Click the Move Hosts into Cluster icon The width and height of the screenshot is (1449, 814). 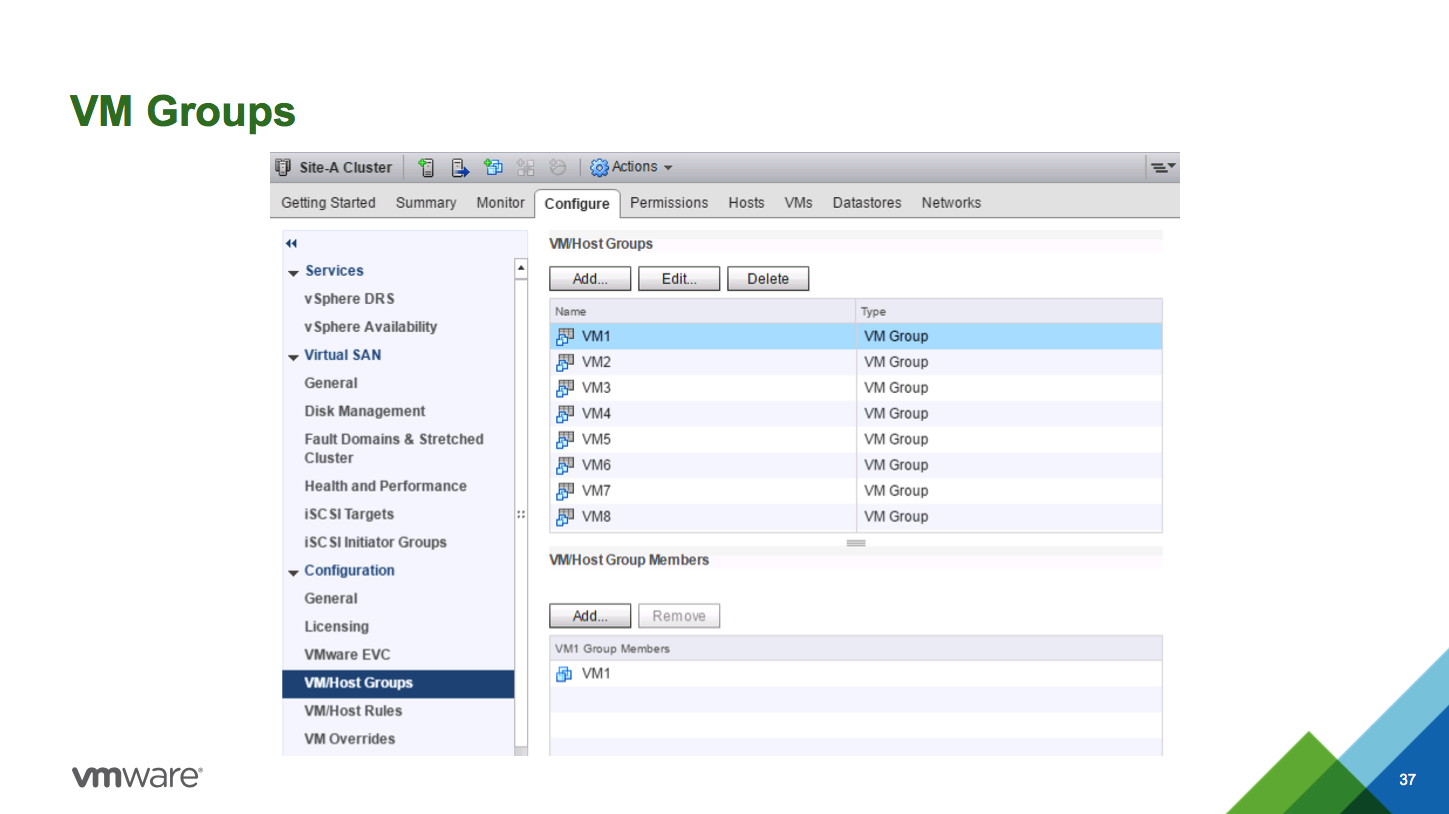pos(460,168)
